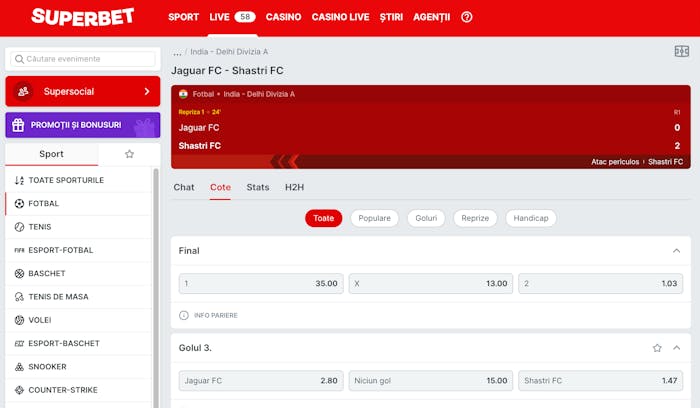Click the Volei ball icon
This screenshot has height=408, width=700.
[19, 320]
